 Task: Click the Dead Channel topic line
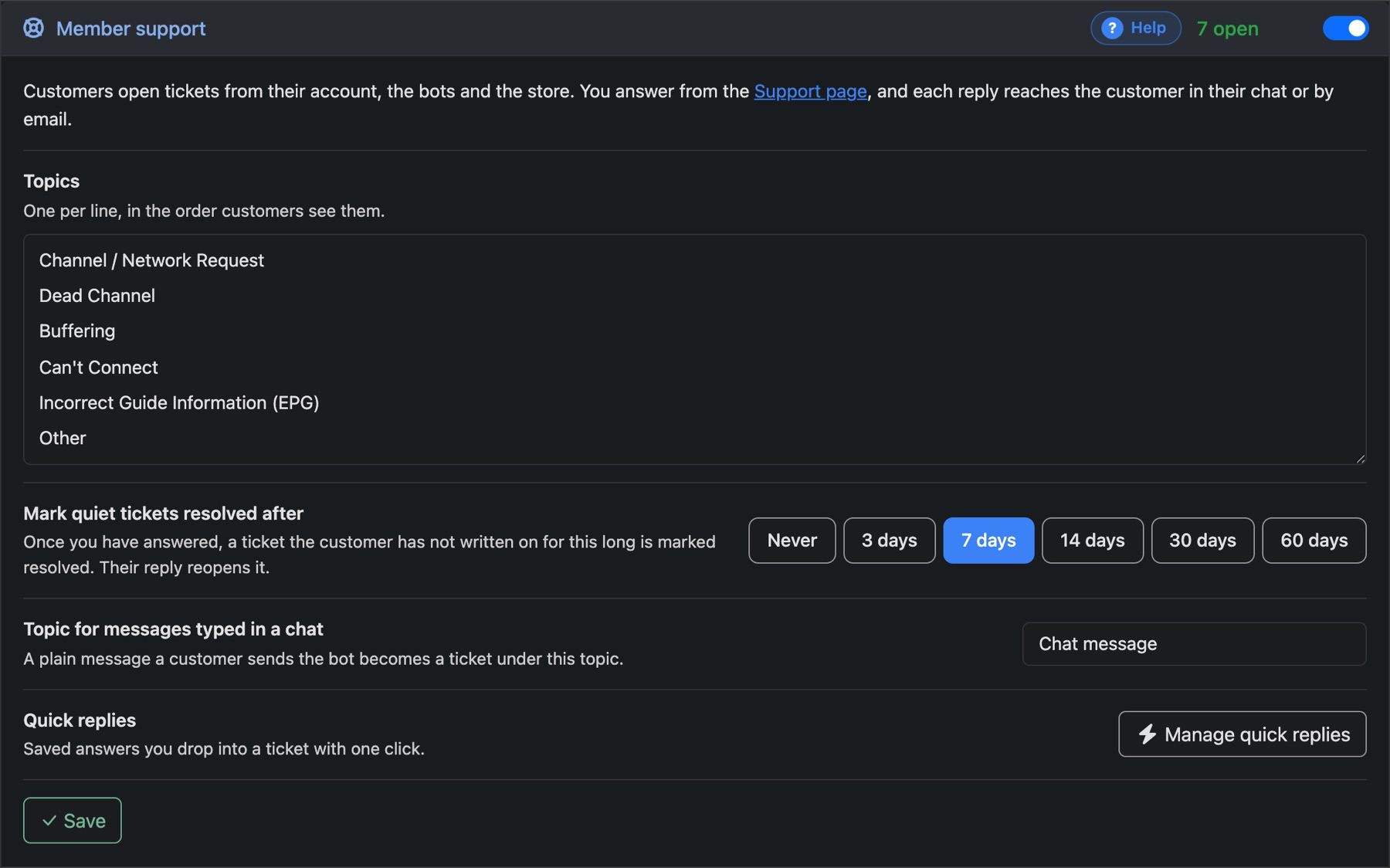tap(97, 296)
